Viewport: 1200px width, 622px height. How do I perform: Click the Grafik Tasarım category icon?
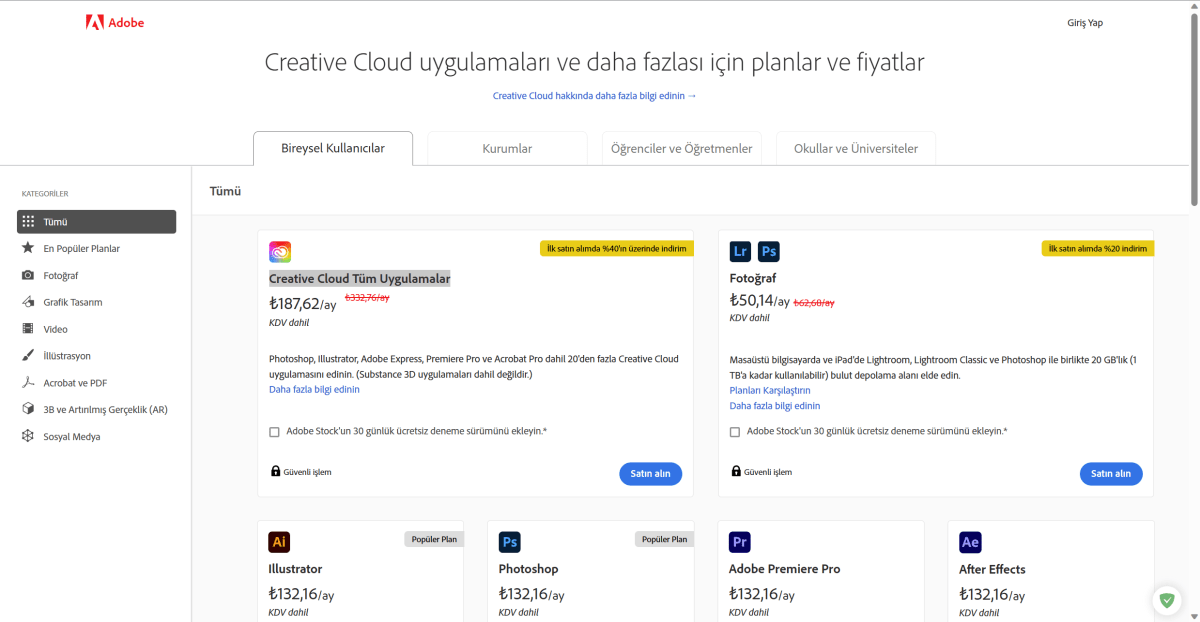(x=28, y=302)
